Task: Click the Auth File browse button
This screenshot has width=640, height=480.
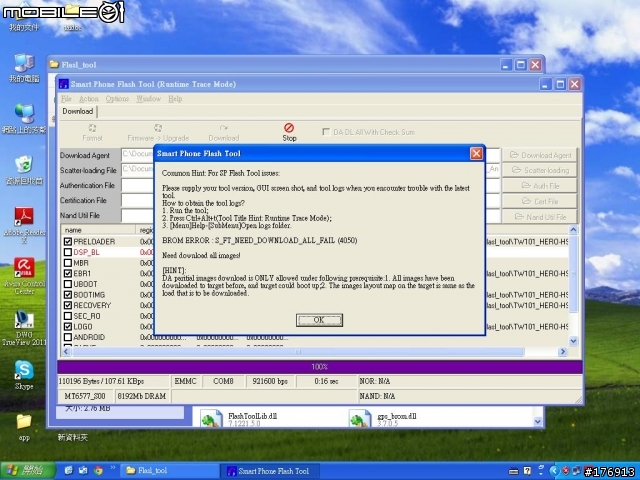Action: [540, 186]
